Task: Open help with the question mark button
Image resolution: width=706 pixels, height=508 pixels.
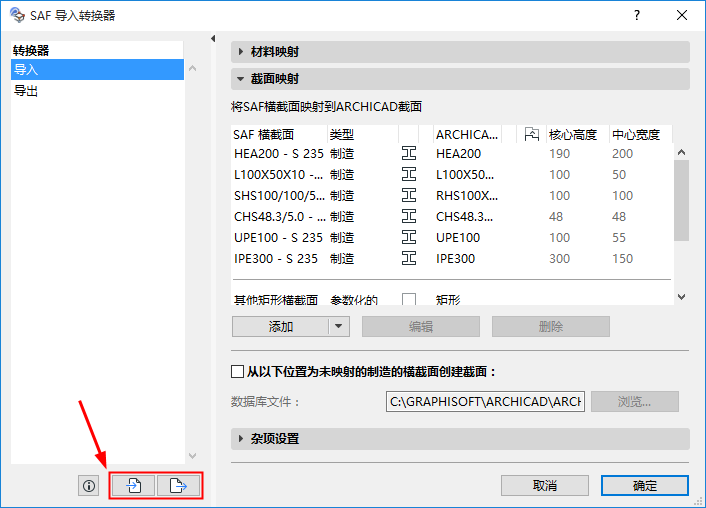Action: (x=637, y=15)
